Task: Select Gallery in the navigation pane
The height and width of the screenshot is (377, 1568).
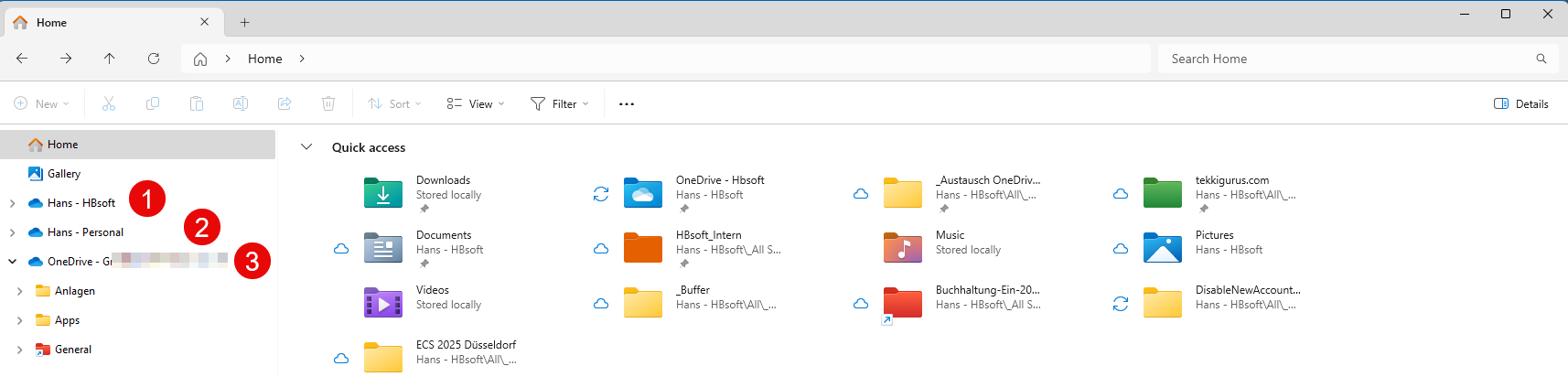Action: point(64,174)
